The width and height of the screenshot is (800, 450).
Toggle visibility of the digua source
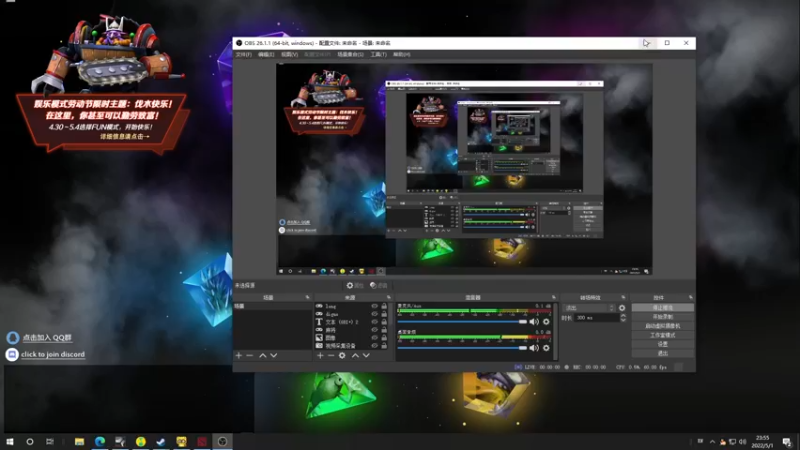(x=374, y=314)
